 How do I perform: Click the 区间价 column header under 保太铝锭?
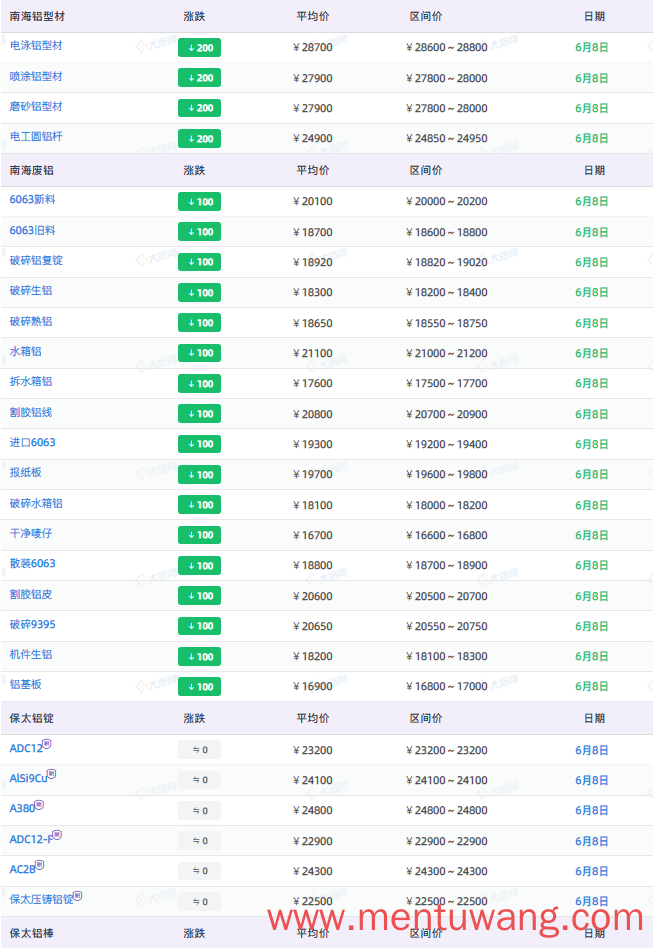(x=426, y=718)
